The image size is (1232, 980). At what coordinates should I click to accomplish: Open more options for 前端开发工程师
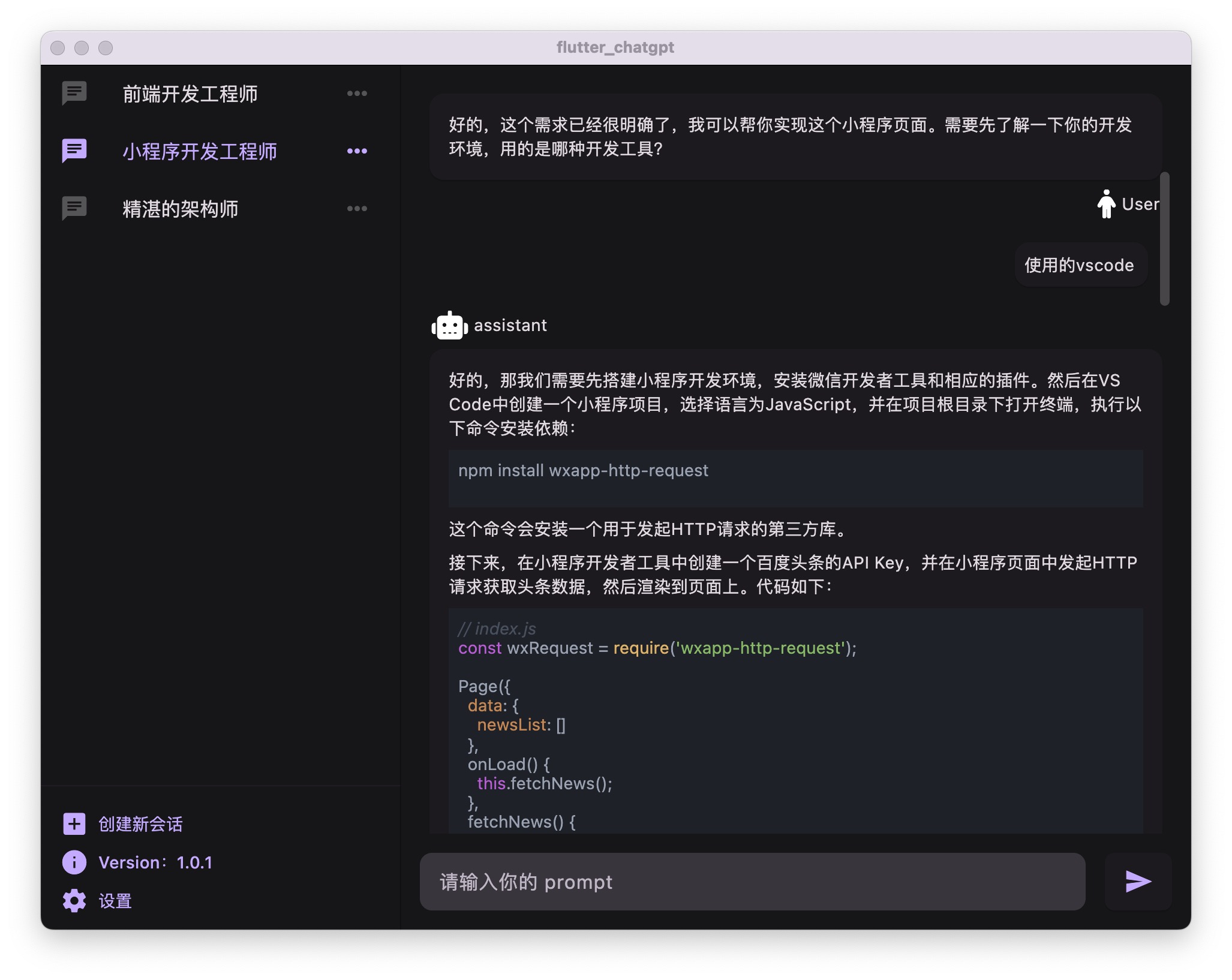357,94
